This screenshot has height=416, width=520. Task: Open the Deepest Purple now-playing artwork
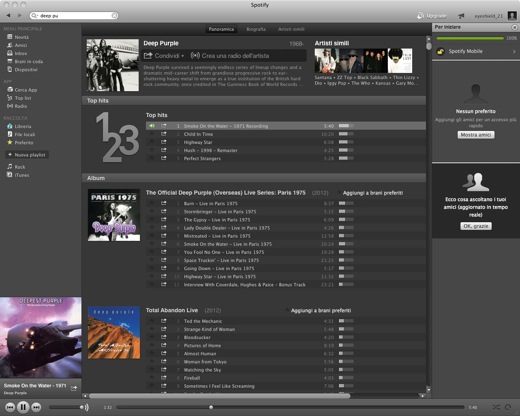click(x=41, y=338)
